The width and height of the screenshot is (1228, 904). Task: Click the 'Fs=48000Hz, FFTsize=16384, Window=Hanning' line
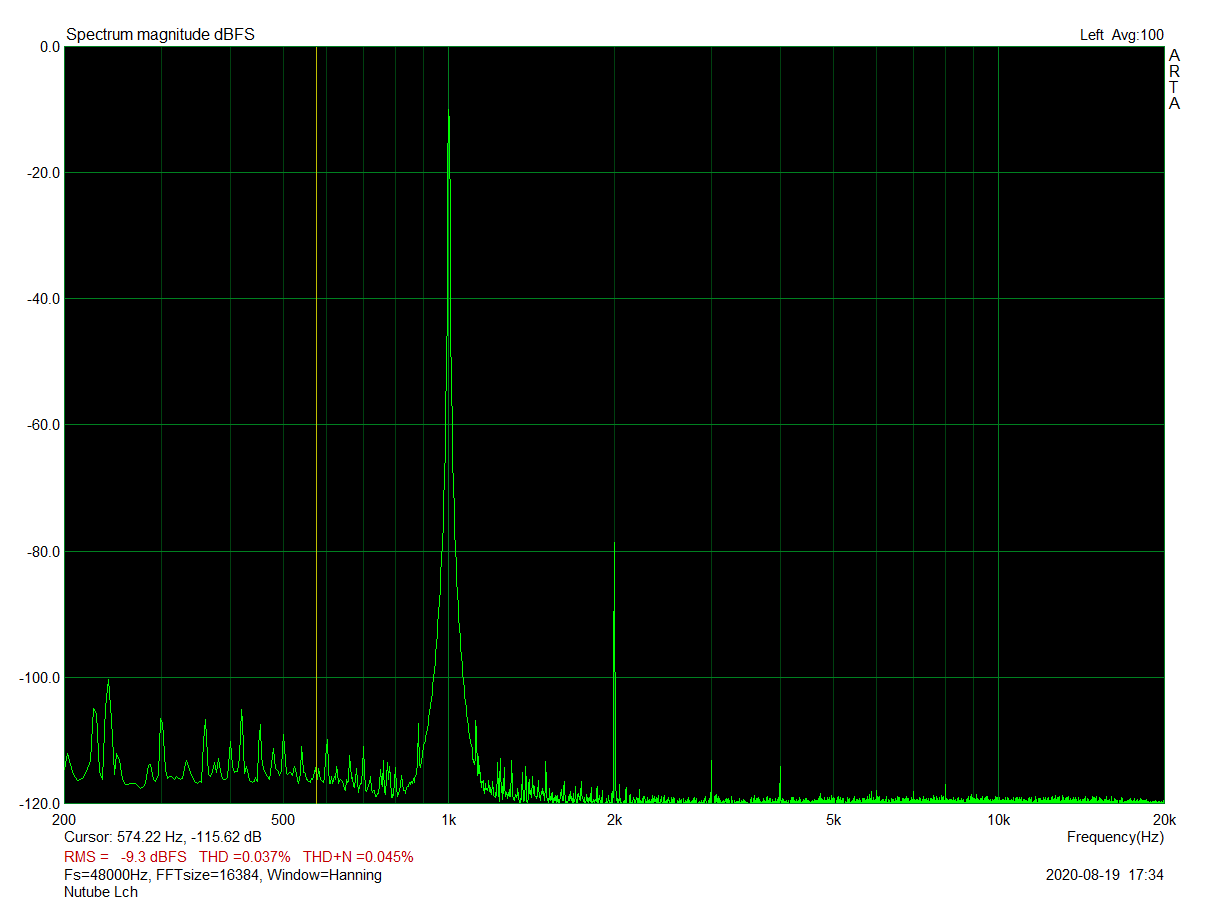tap(223, 875)
